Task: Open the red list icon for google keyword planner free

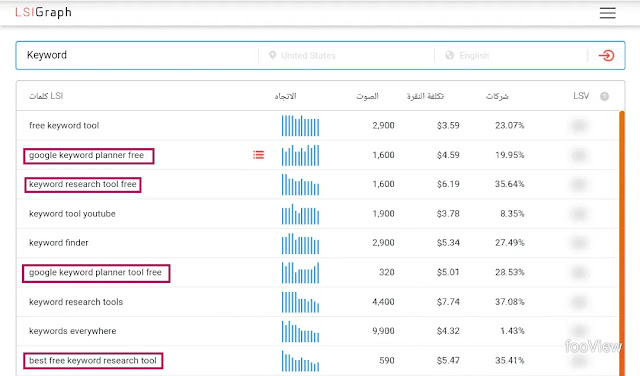Action: (258, 155)
